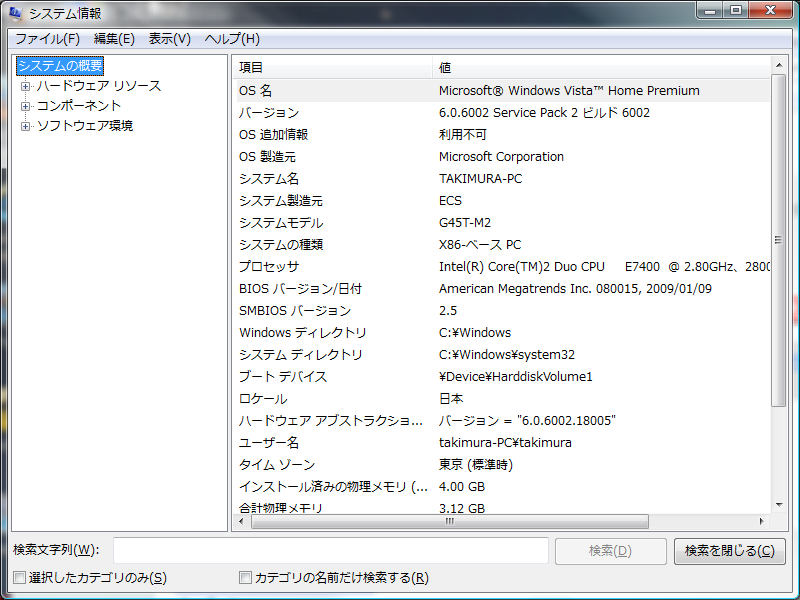This screenshot has width=800, height=600.
Task: Select システムの概要 in the tree
Action: [60, 66]
